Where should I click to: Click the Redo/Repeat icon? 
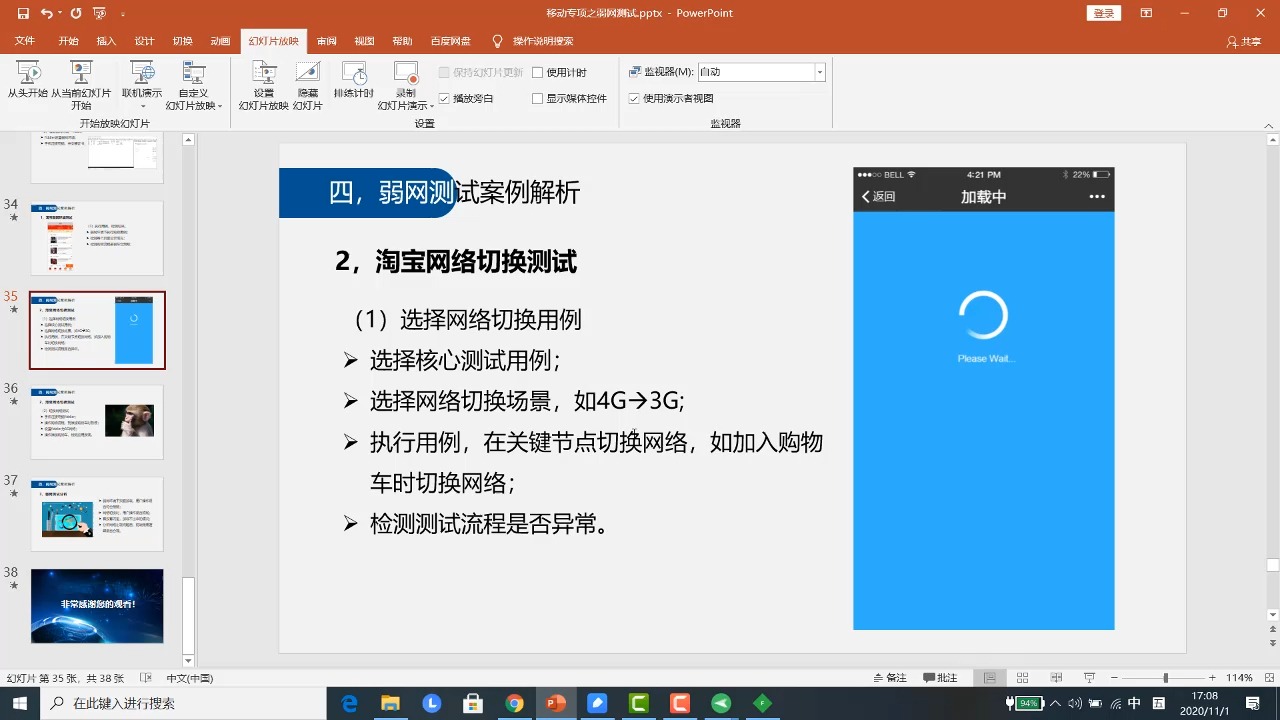[76, 13]
